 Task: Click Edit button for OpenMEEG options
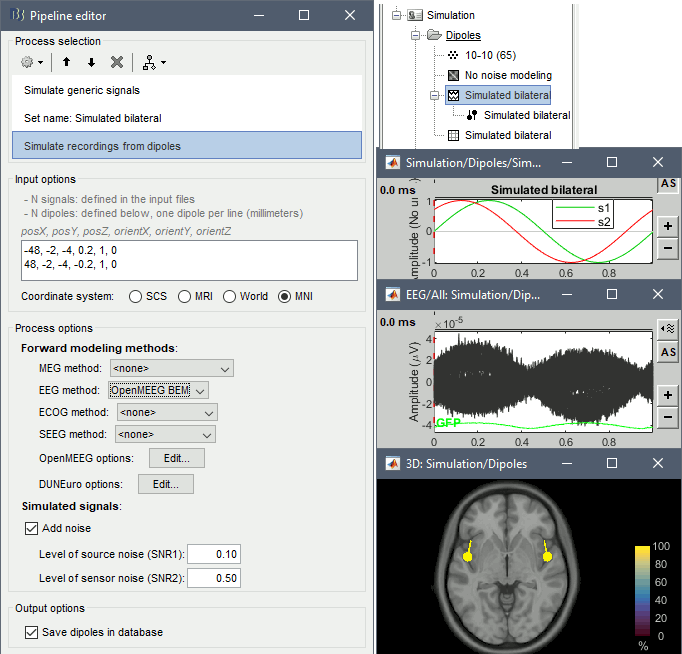click(177, 458)
